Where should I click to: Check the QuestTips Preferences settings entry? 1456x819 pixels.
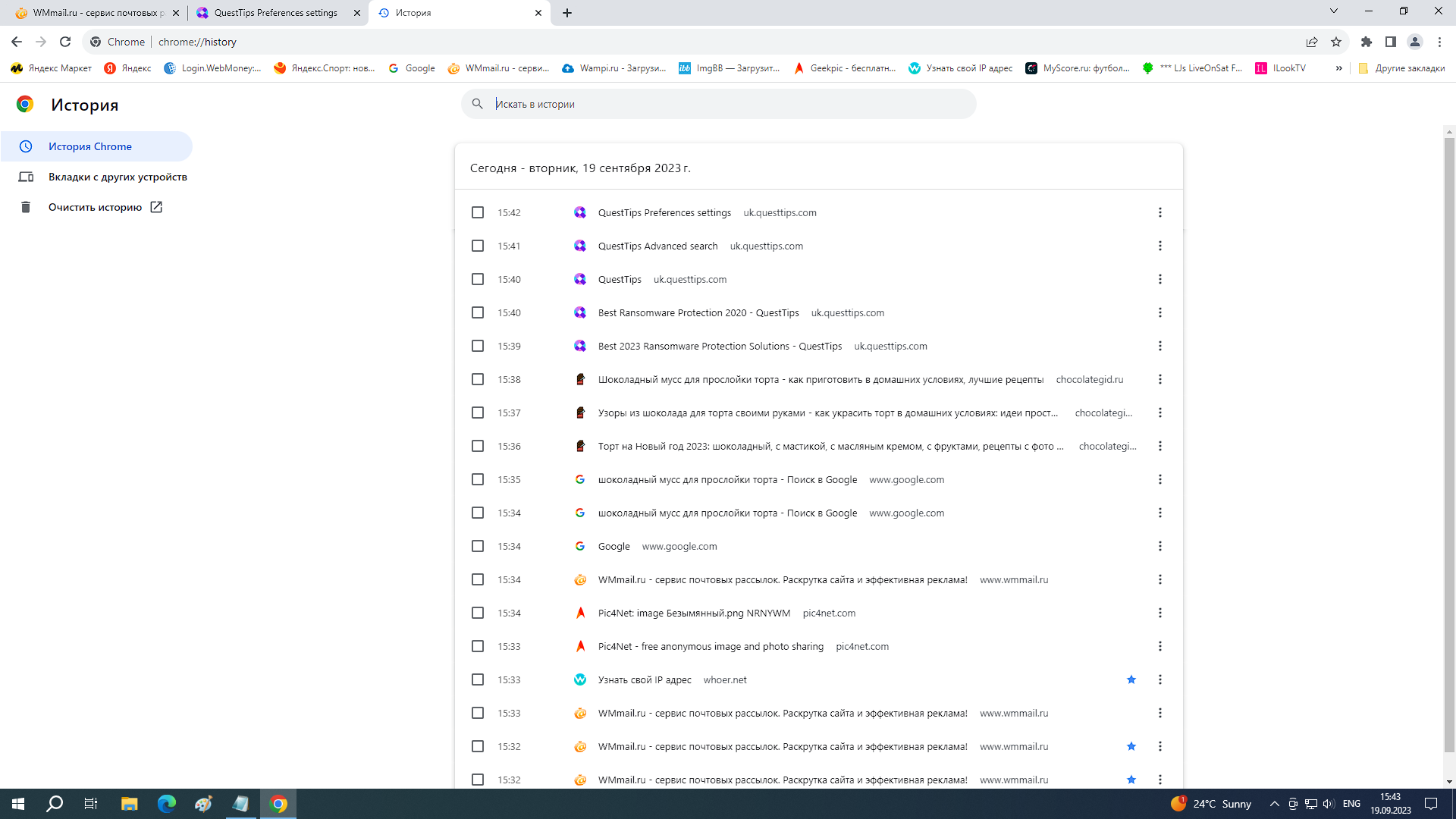(x=478, y=212)
